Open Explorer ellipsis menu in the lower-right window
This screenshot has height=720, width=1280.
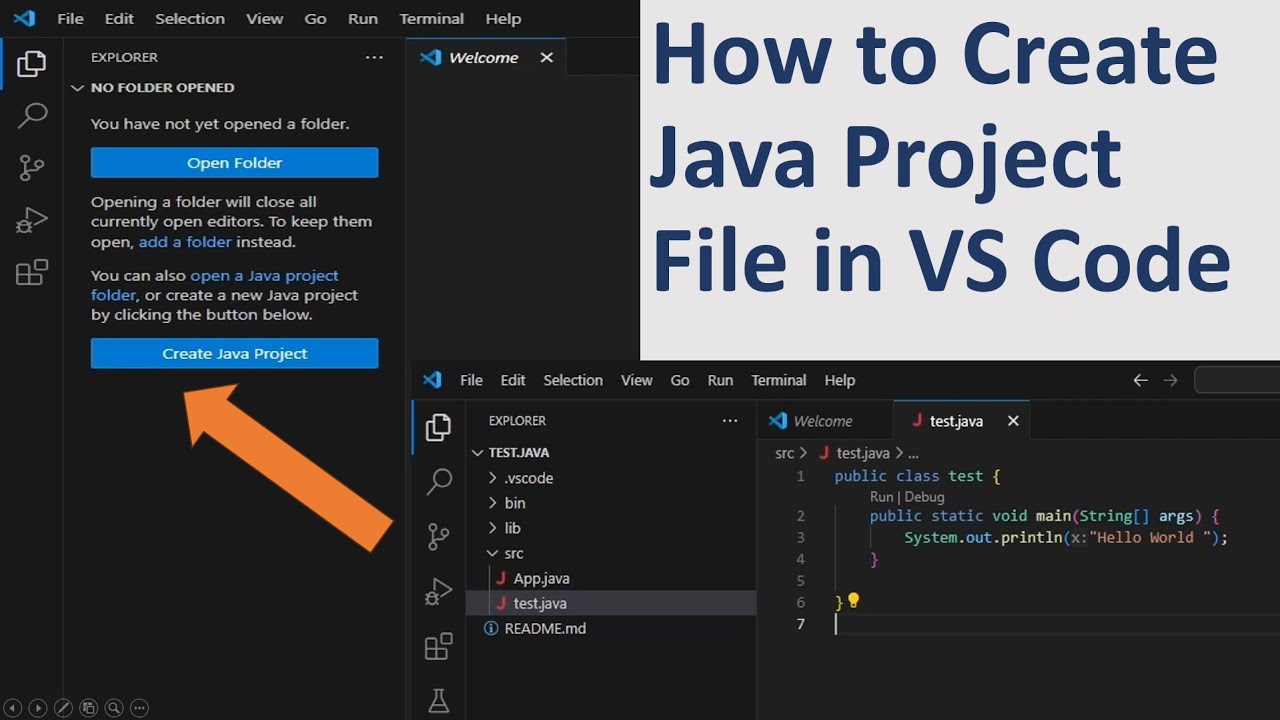coord(730,421)
